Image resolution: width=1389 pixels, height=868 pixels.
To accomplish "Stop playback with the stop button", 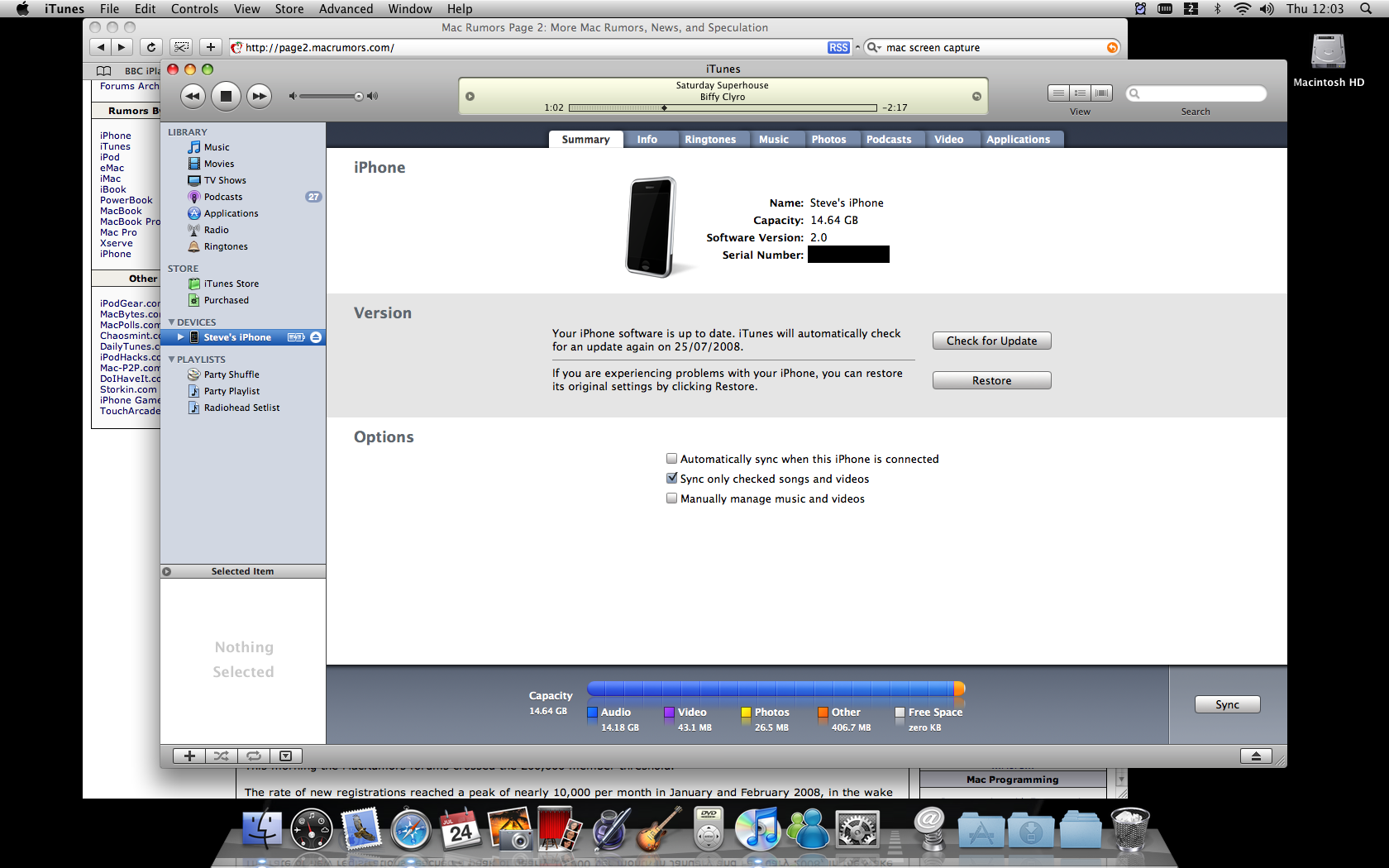I will (226, 96).
